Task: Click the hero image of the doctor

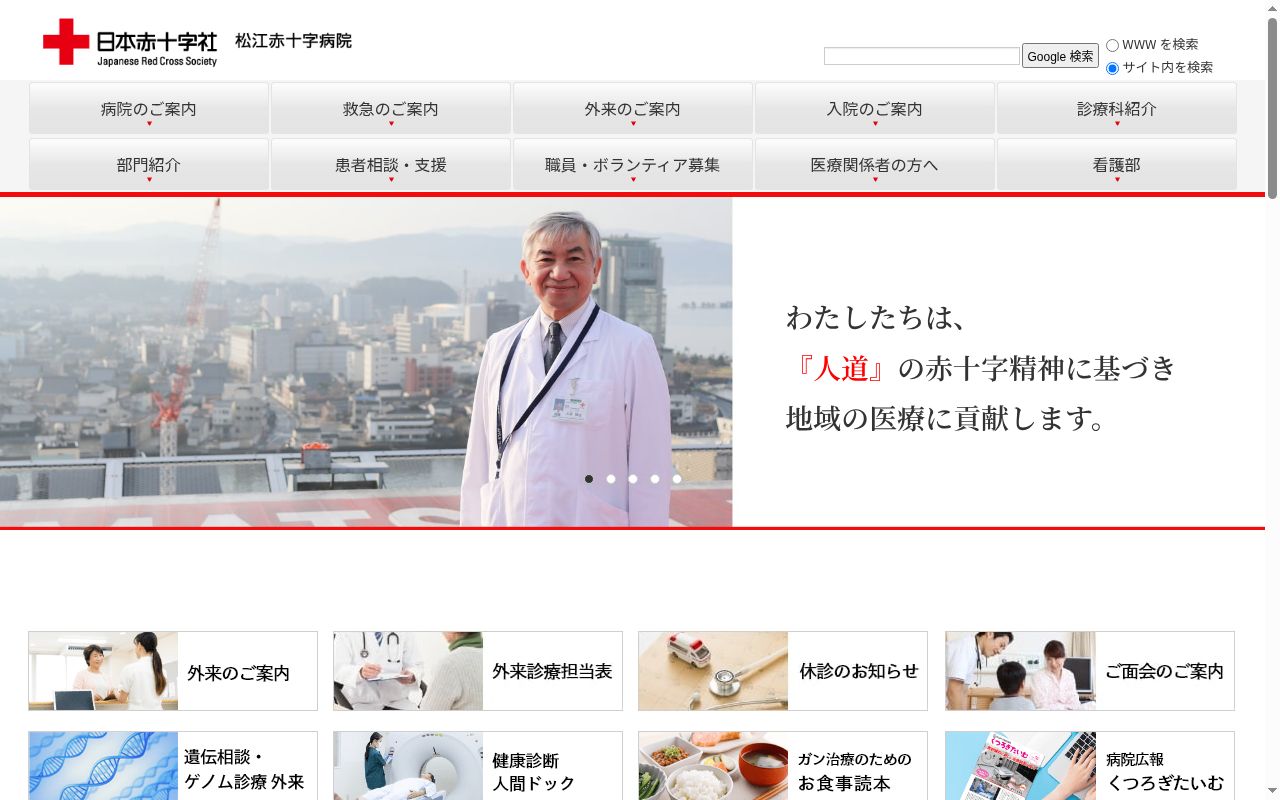Action: coord(366,362)
